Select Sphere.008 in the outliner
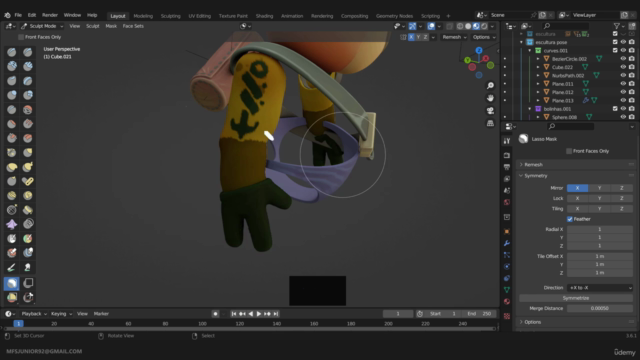 [x=564, y=117]
